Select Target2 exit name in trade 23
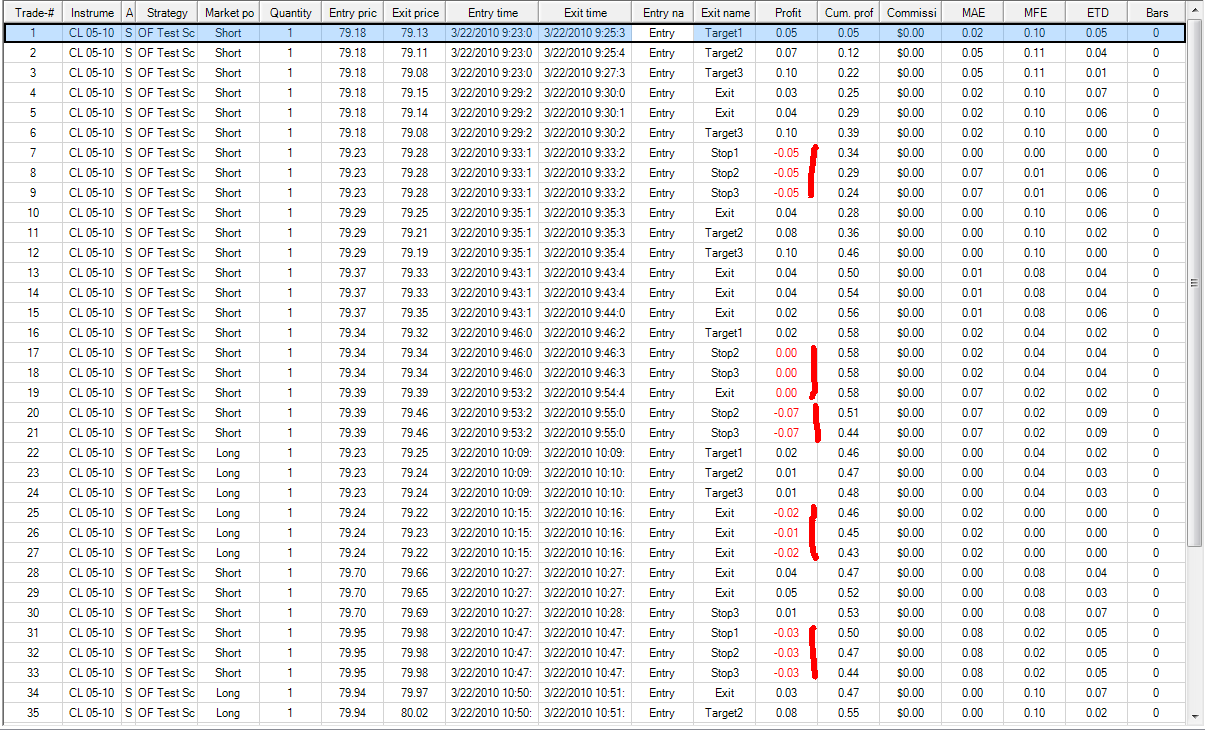 [x=725, y=473]
